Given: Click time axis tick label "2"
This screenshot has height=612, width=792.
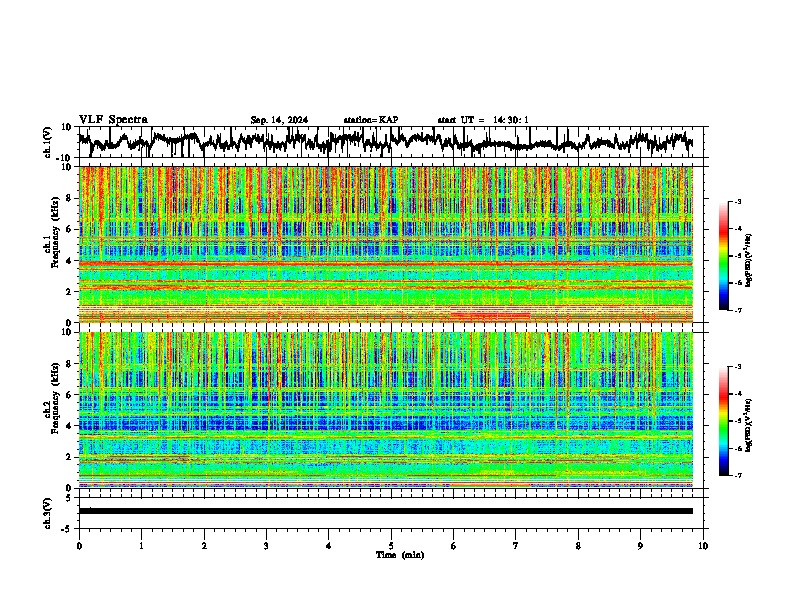Looking at the screenshot, I should point(204,546).
